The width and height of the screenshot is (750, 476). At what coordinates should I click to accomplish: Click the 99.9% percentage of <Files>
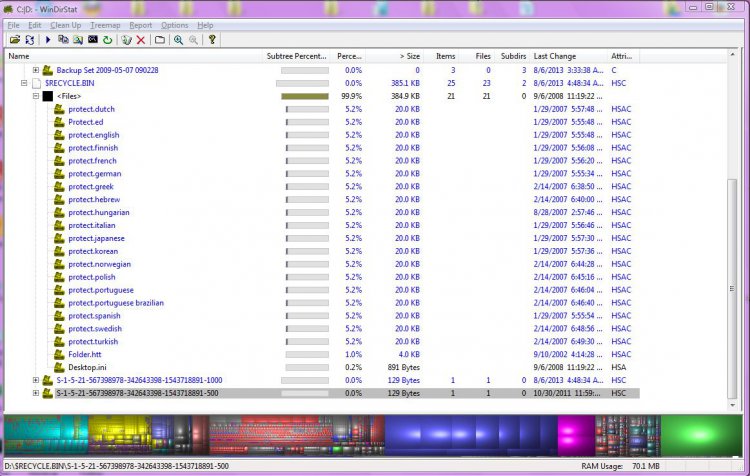[x=352, y=96]
